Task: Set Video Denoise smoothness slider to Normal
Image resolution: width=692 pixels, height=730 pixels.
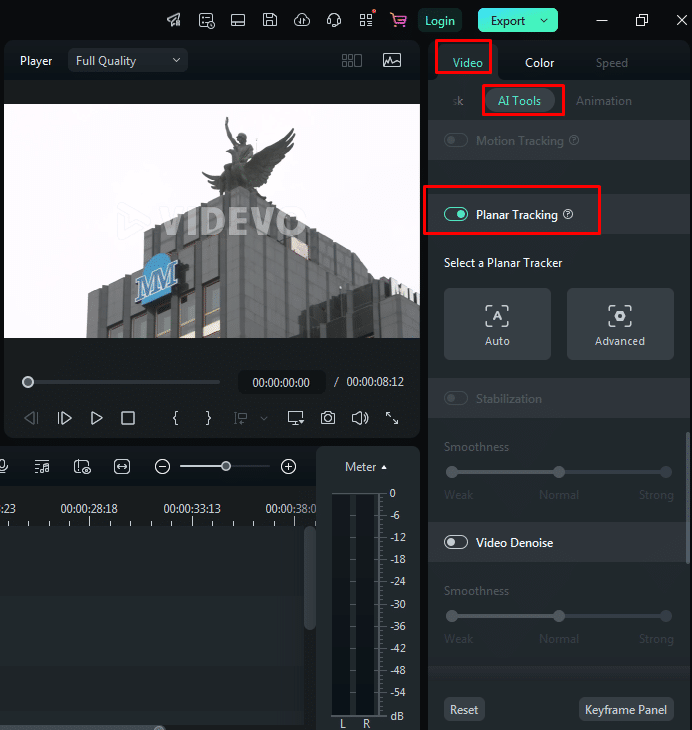Action: tap(559, 616)
